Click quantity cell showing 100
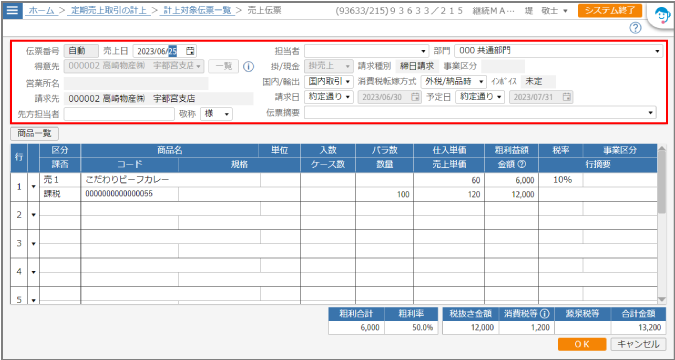The image size is (675, 360). (384, 194)
